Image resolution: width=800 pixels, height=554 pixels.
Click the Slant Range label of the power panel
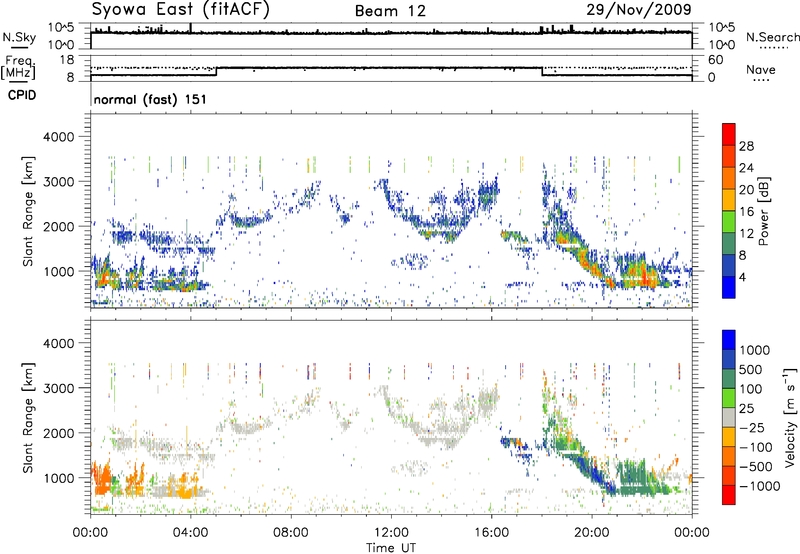click(x=28, y=212)
